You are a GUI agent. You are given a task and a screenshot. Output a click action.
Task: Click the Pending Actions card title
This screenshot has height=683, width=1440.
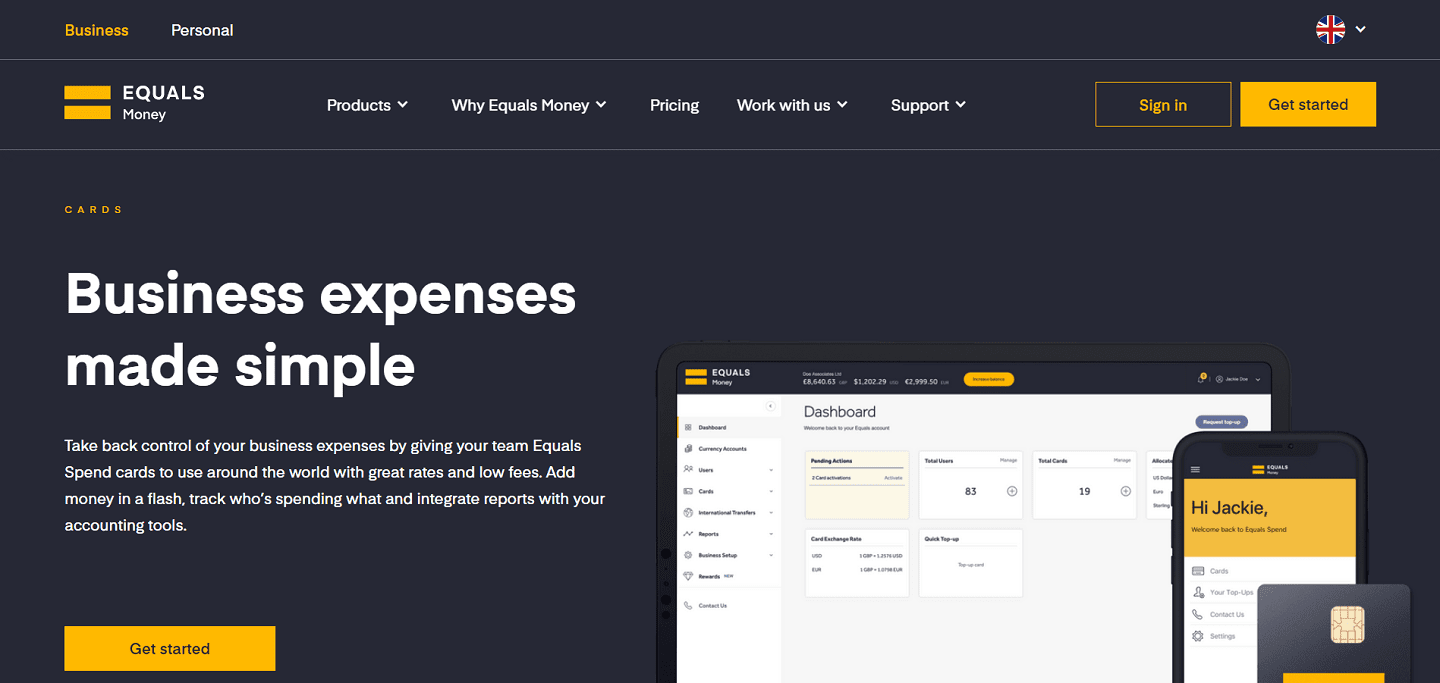(829, 461)
